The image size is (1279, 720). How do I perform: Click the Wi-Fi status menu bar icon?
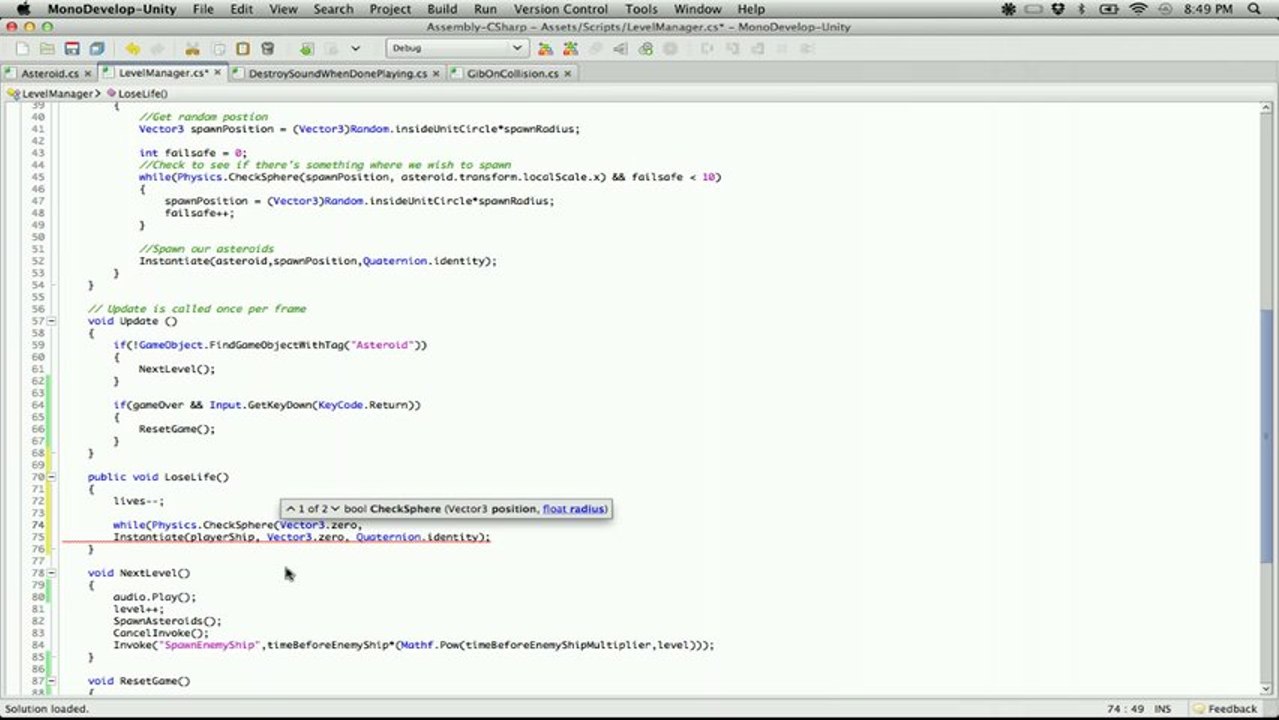pos(1138,9)
